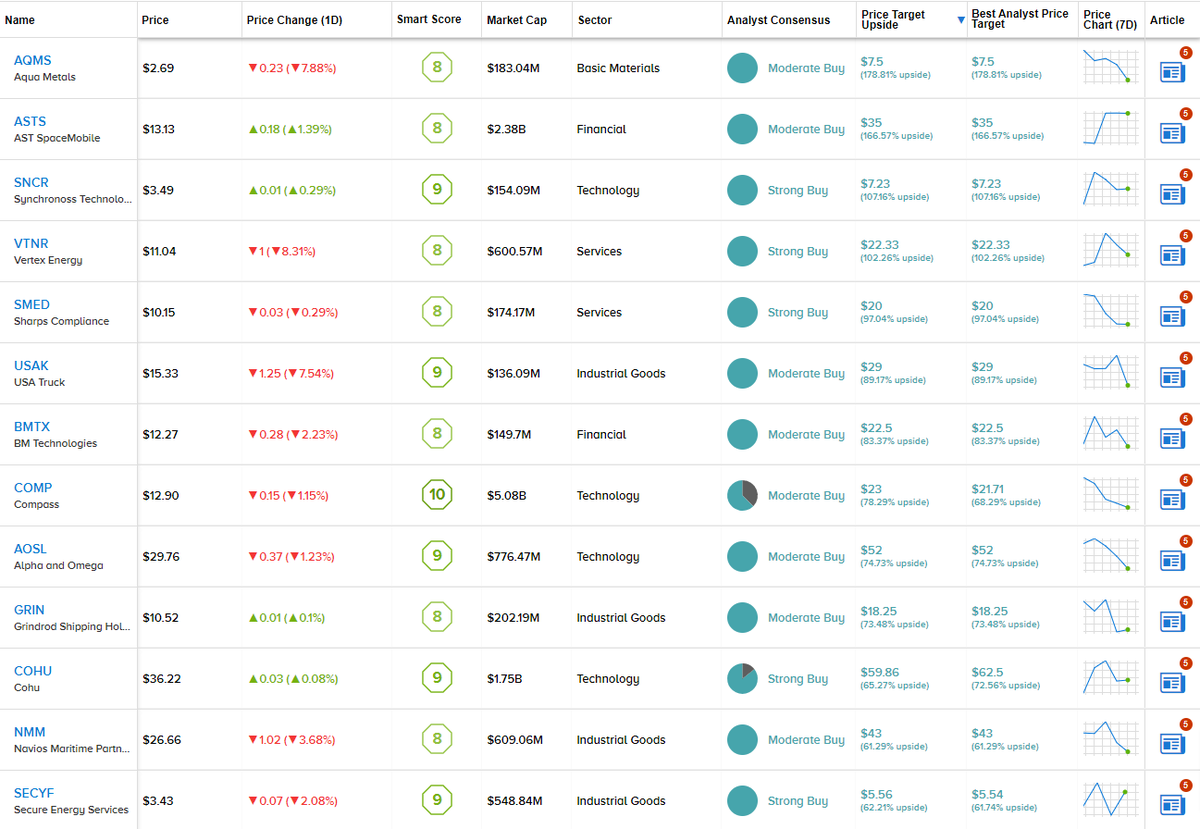The height and width of the screenshot is (829, 1200).
Task: Open the SECYF ticker link
Action: tap(33, 792)
